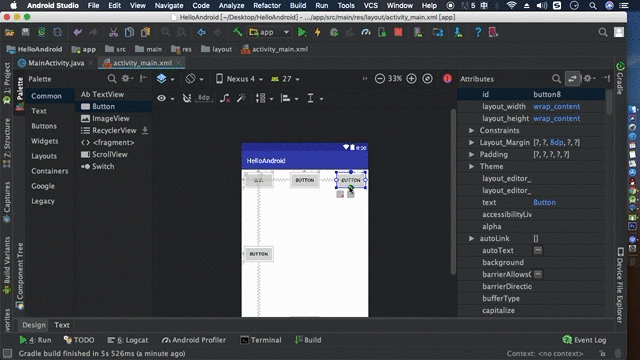Image resolution: width=640 pixels, height=360 pixels.
Task: Open the Gradle side panel
Action: click(620, 78)
